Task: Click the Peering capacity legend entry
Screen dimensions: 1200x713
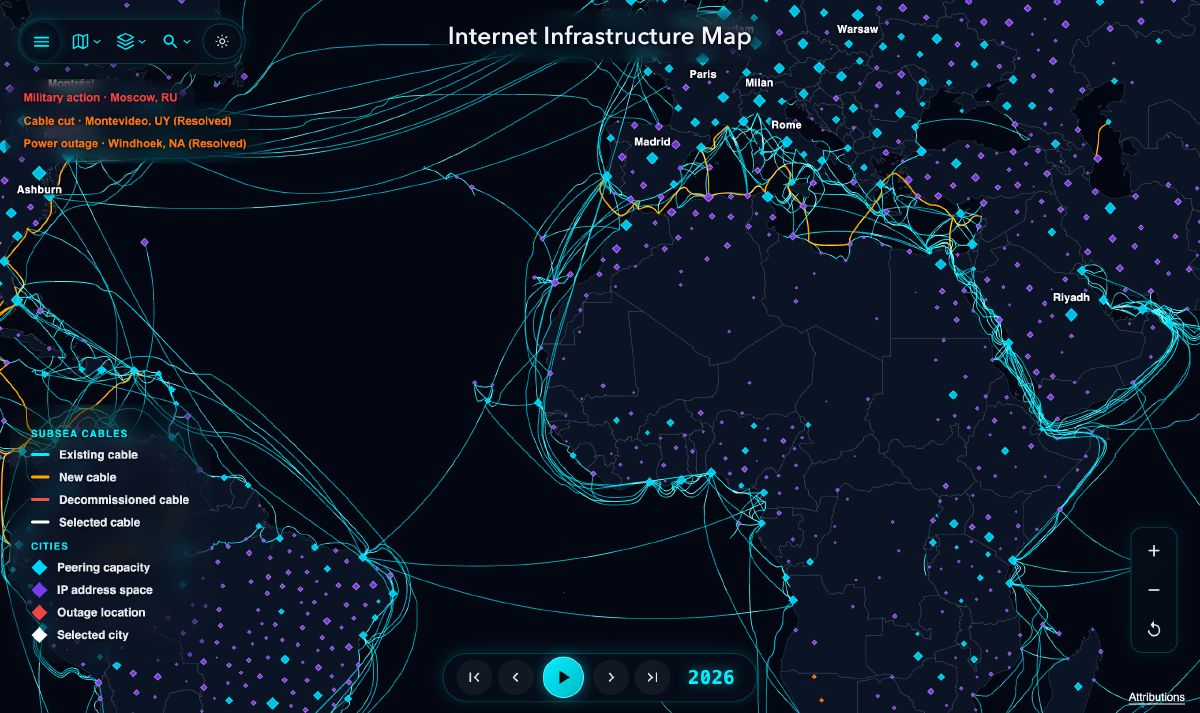Action: 90,568
